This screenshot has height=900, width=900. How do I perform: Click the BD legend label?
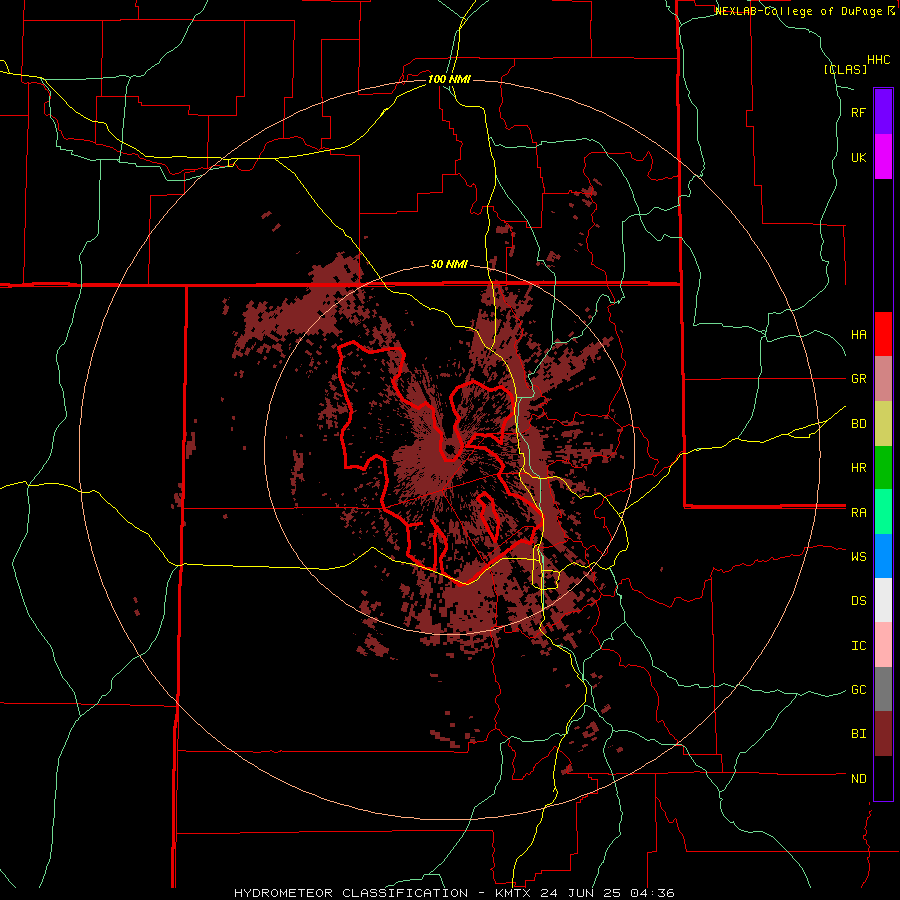point(859,424)
